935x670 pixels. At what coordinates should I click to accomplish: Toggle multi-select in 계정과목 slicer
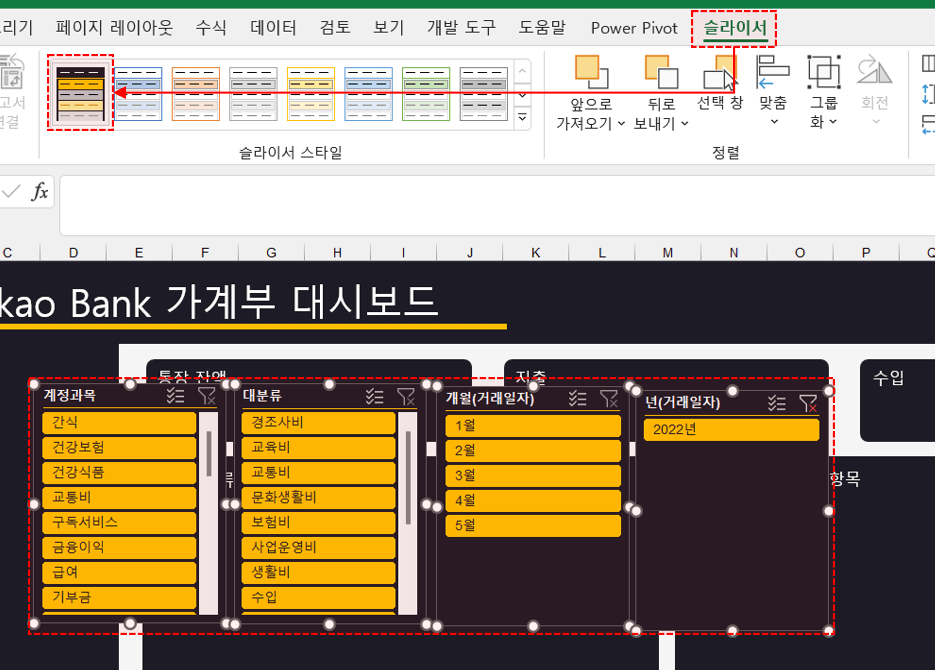(175, 396)
